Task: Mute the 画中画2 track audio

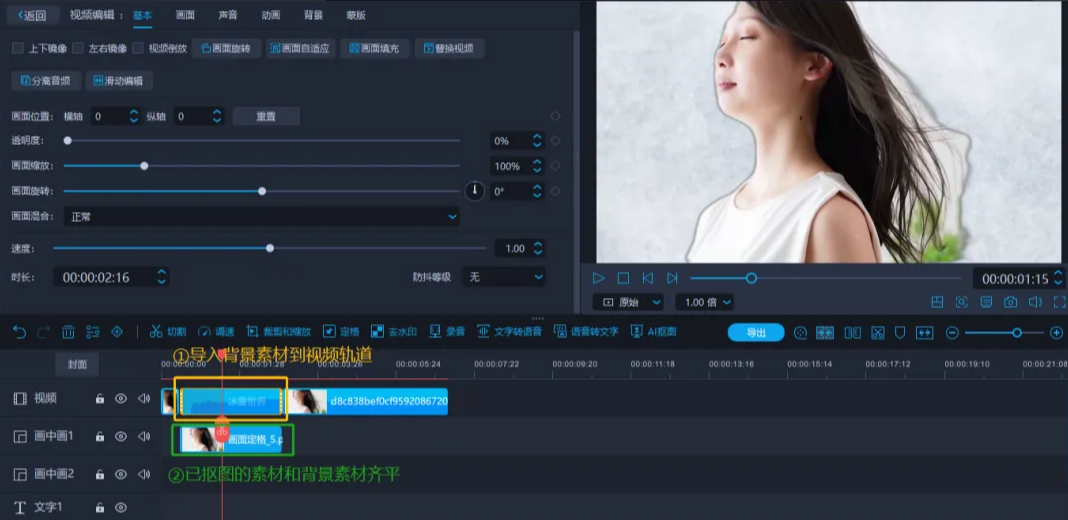Action: (x=144, y=474)
